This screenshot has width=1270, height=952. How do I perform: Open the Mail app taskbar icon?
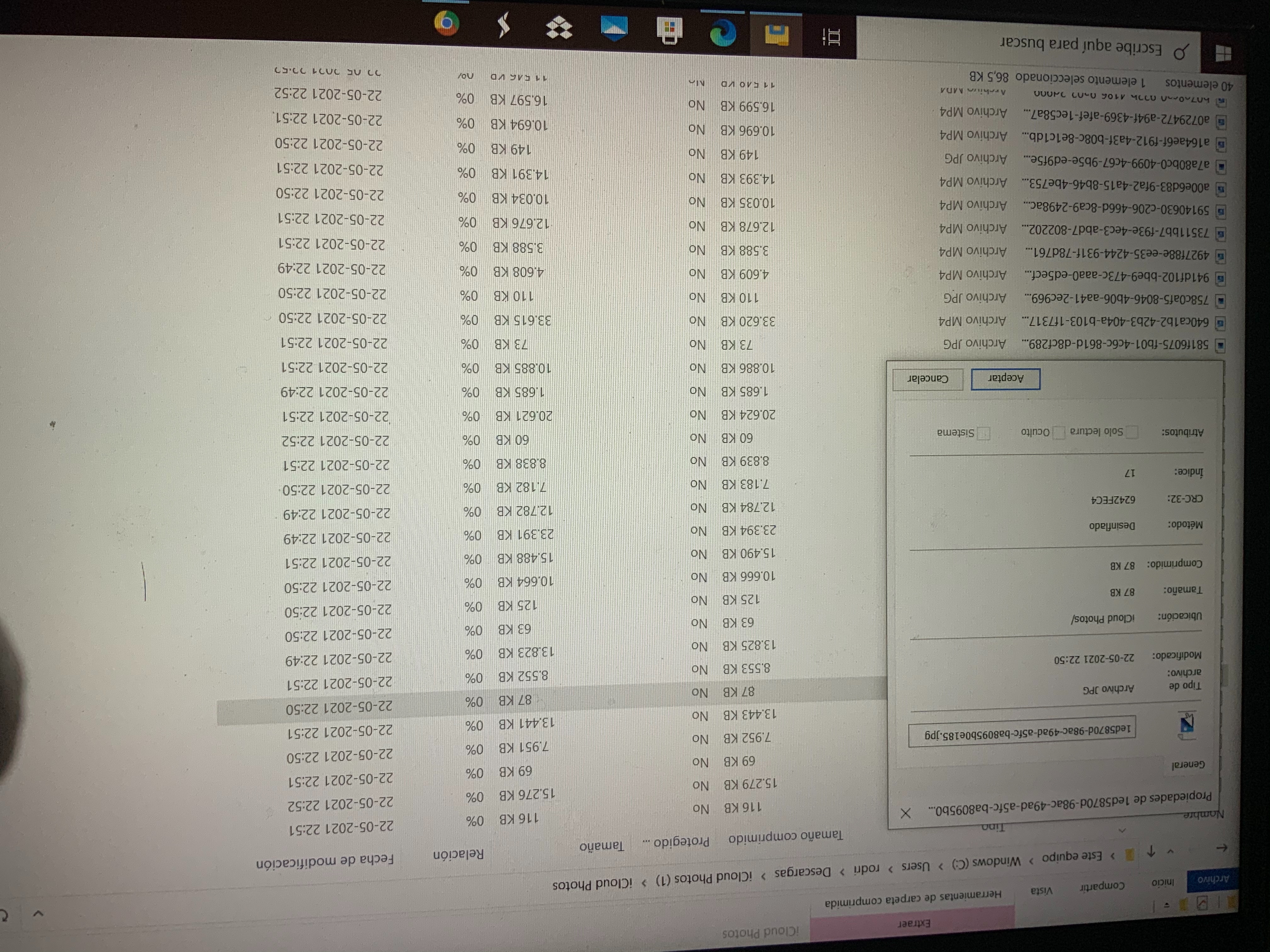[x=614, y=29]
